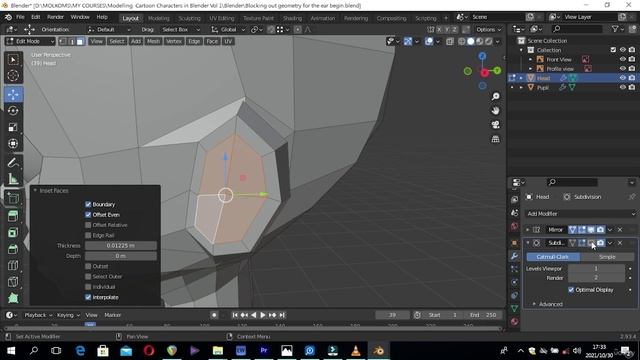
Task: Open the Add Modifier dropdown
Action: (x=580, y=213)
